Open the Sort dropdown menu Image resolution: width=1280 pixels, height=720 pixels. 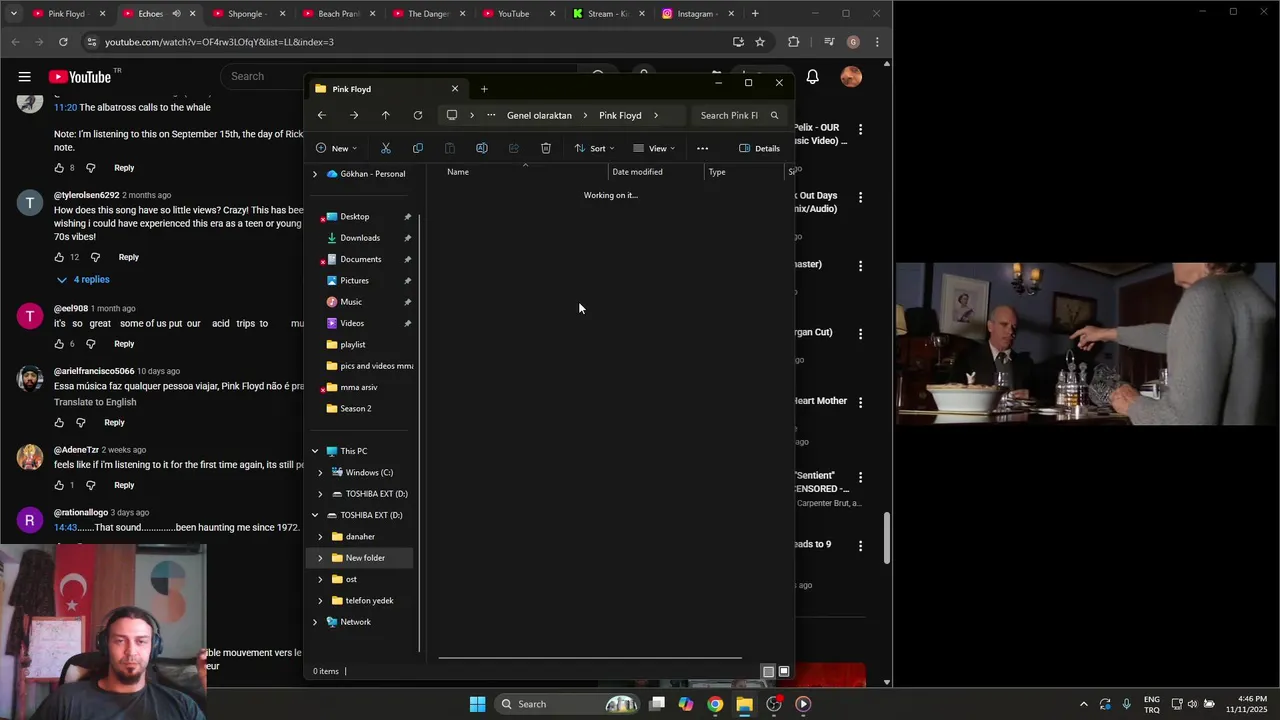point(593,148)
